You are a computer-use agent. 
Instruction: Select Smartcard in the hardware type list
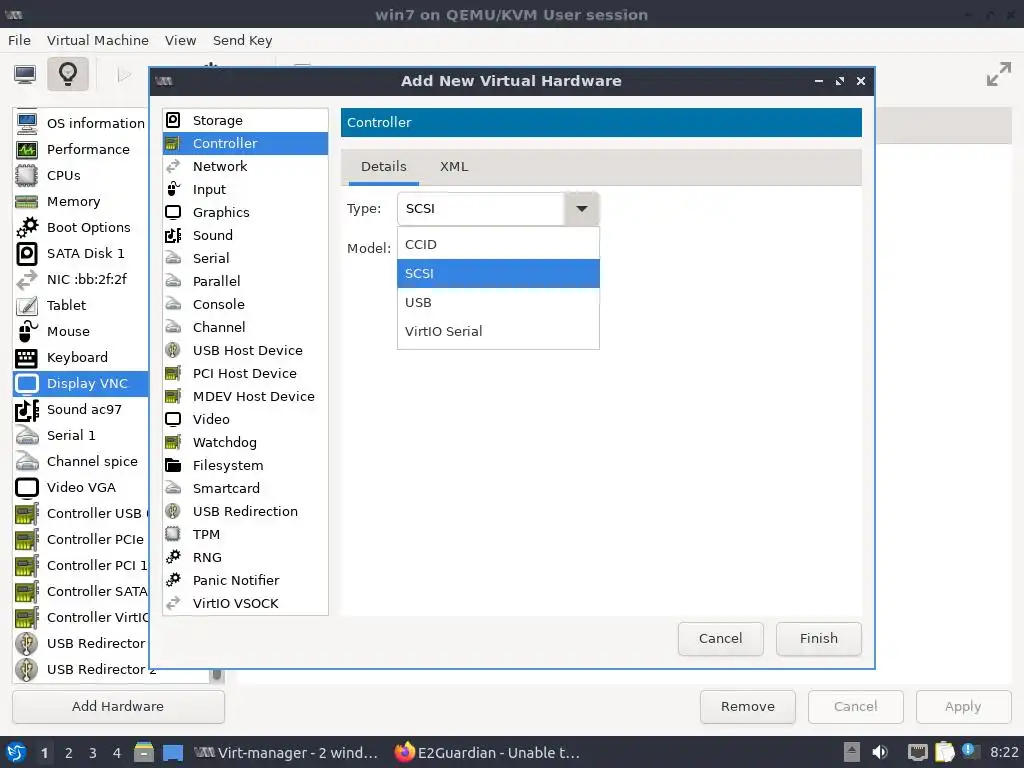246,488
